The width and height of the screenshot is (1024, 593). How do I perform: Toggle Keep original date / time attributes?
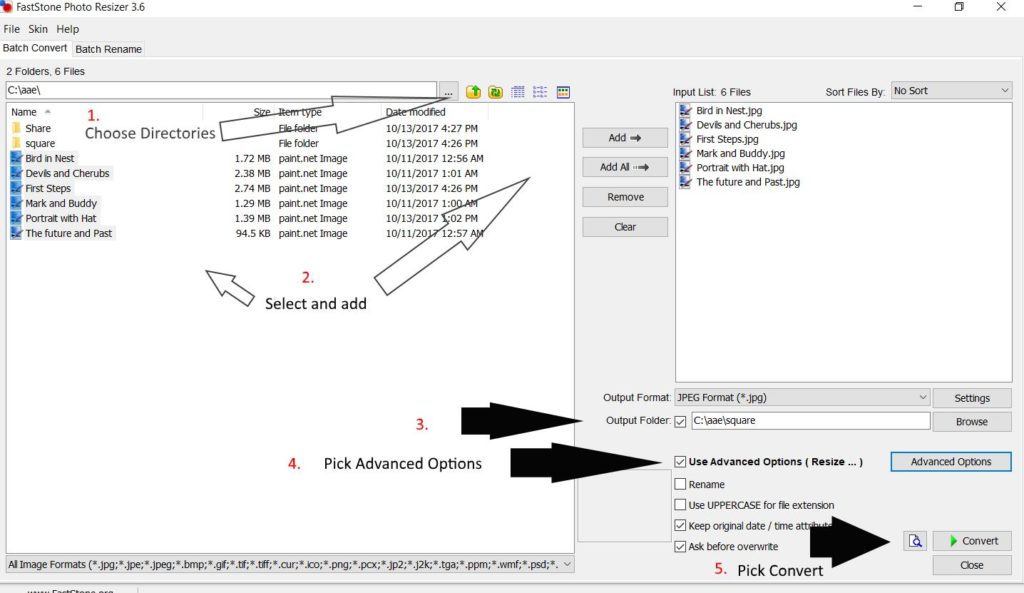680,526
